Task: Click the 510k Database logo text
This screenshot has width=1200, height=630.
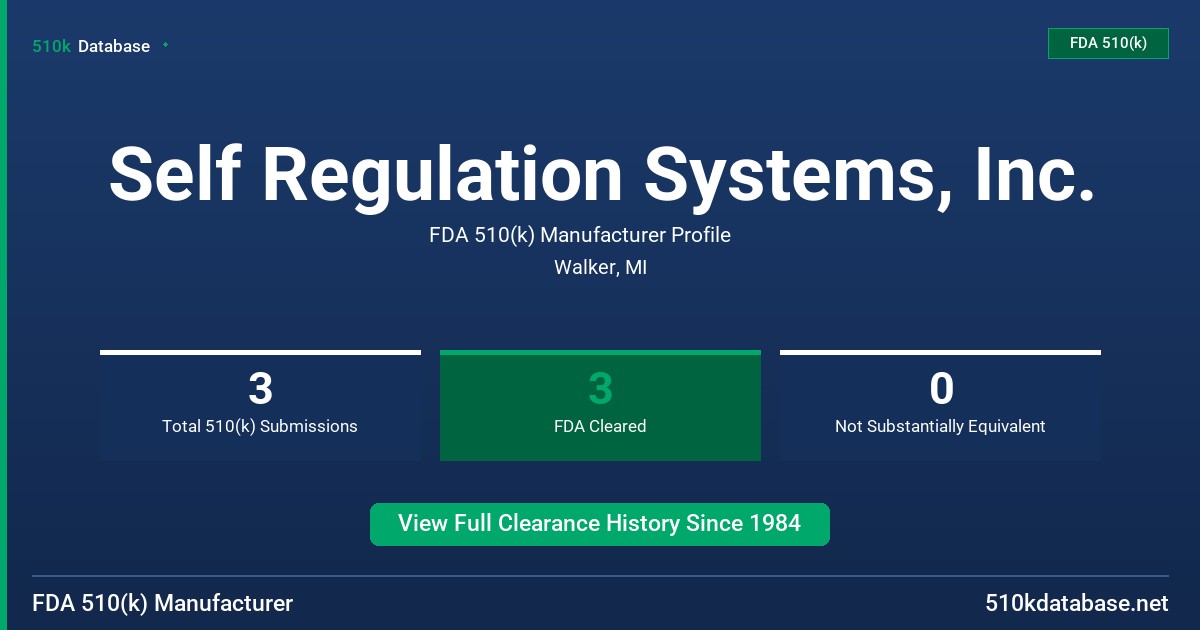Action: (x=91, y=46)
